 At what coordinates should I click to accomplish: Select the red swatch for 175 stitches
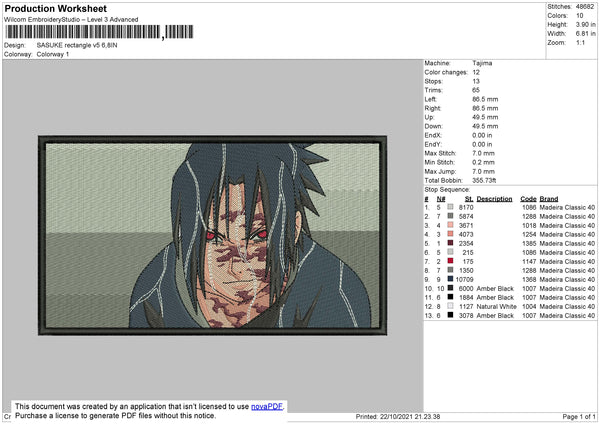pyautogui.click(x=450, y=261)
